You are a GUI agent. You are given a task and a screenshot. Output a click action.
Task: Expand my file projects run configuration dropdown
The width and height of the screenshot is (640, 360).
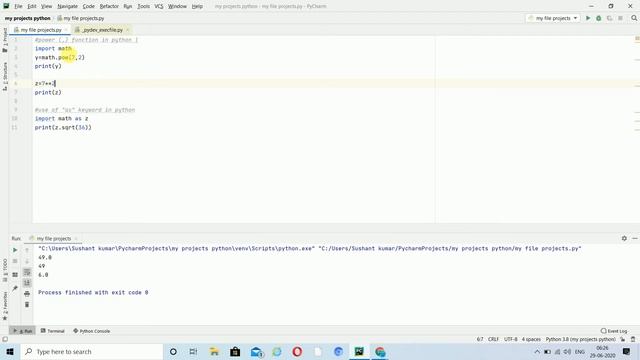tap(553, 18)
